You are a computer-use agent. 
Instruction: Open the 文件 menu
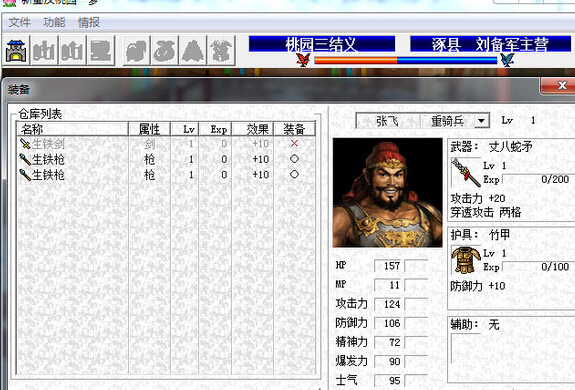coord(19,22)
